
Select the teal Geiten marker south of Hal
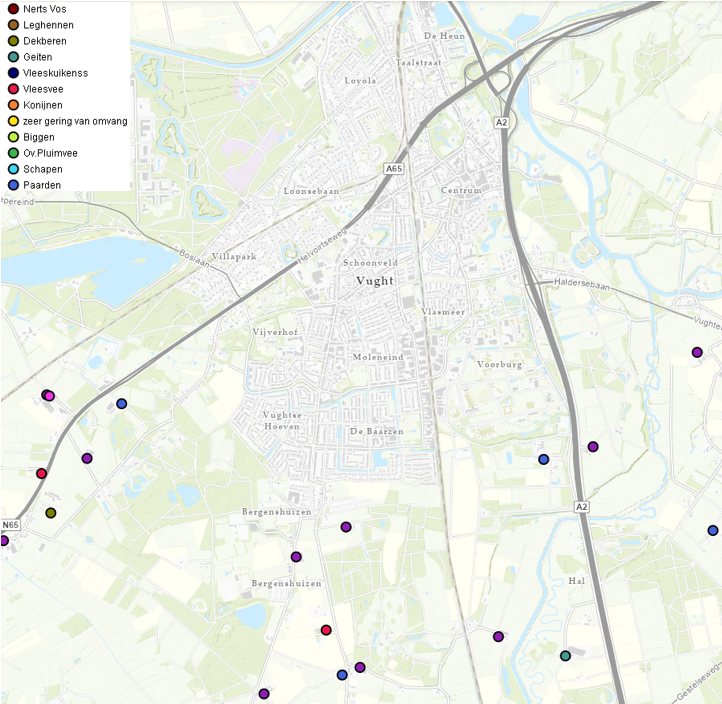coord(565,655)
